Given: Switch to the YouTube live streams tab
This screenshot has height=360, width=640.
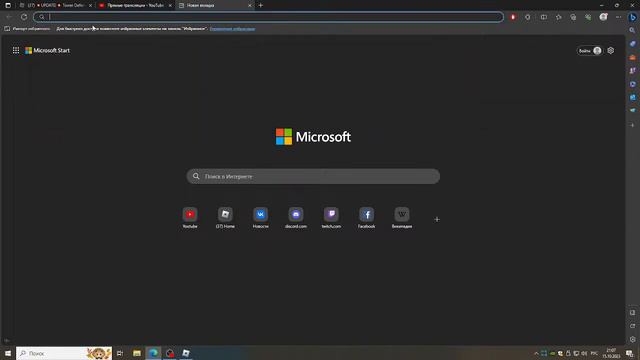Looking at the screenshot, I should pyautogui.click(x=135, y=5).
